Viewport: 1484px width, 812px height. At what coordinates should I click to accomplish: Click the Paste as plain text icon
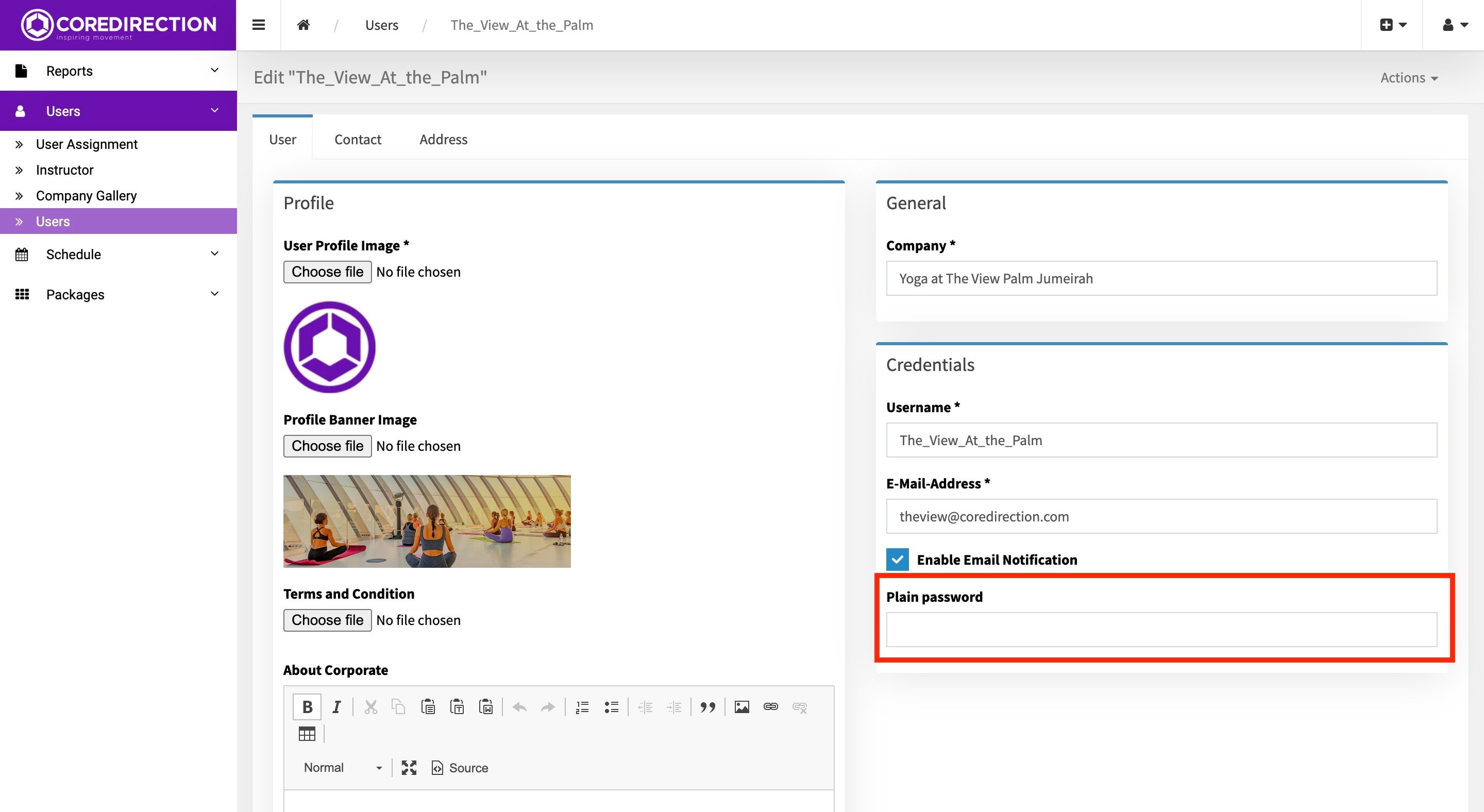click(457, 706)
